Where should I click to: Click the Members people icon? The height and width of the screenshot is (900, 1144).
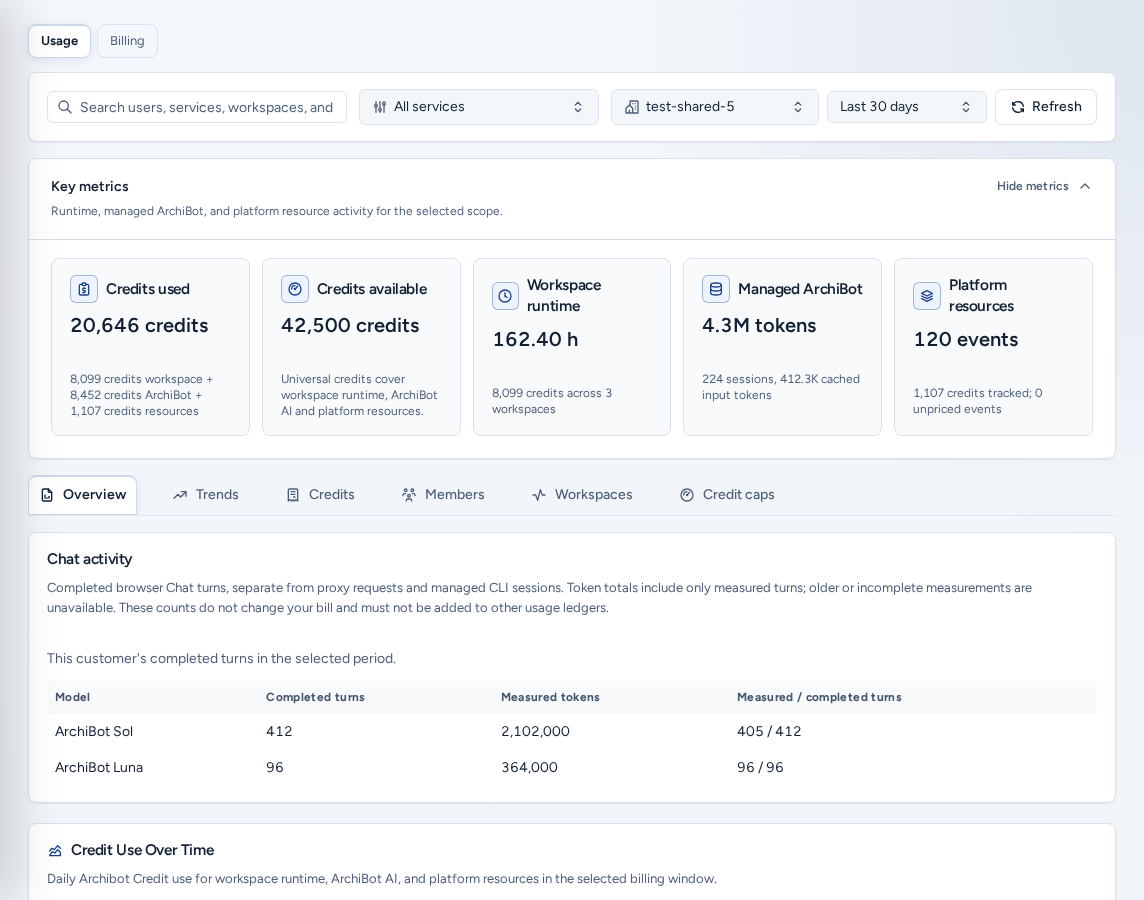point(409,495)
